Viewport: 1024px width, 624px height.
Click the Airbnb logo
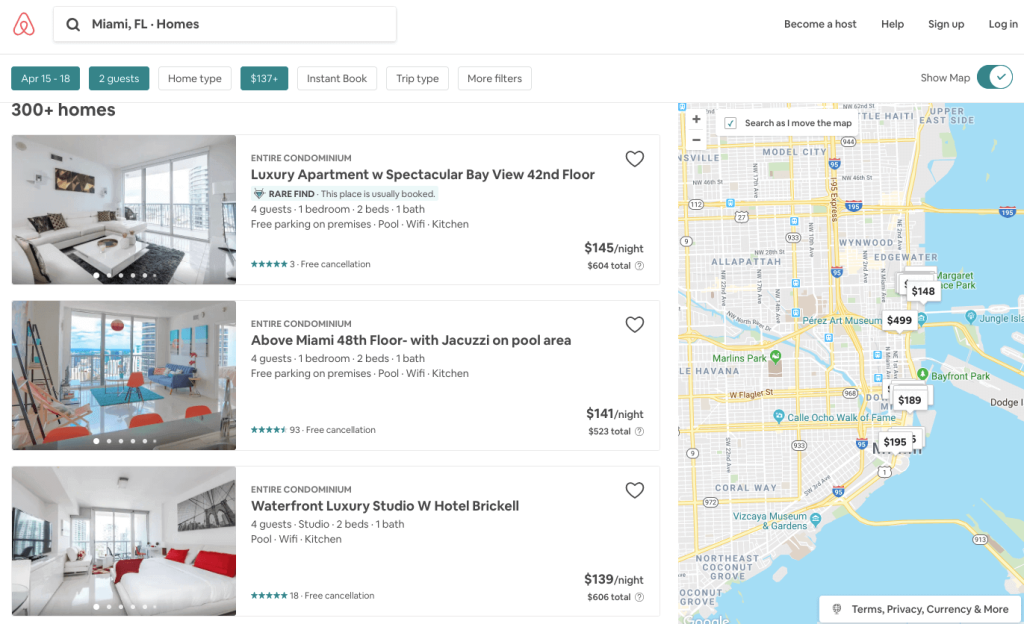tap(24, 24)
